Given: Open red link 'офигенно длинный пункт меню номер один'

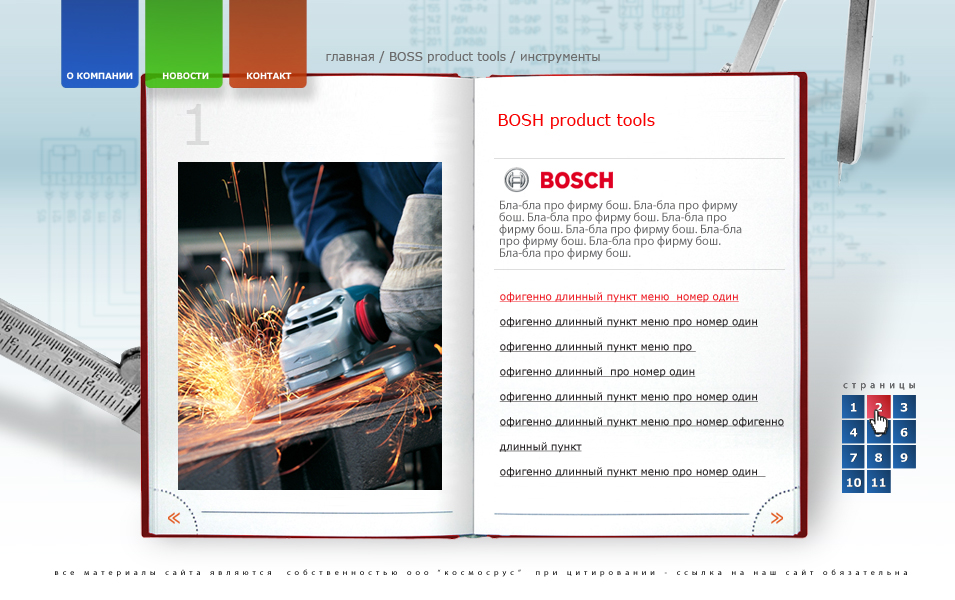Looking at the screenshot, I should tap(619, 297).
